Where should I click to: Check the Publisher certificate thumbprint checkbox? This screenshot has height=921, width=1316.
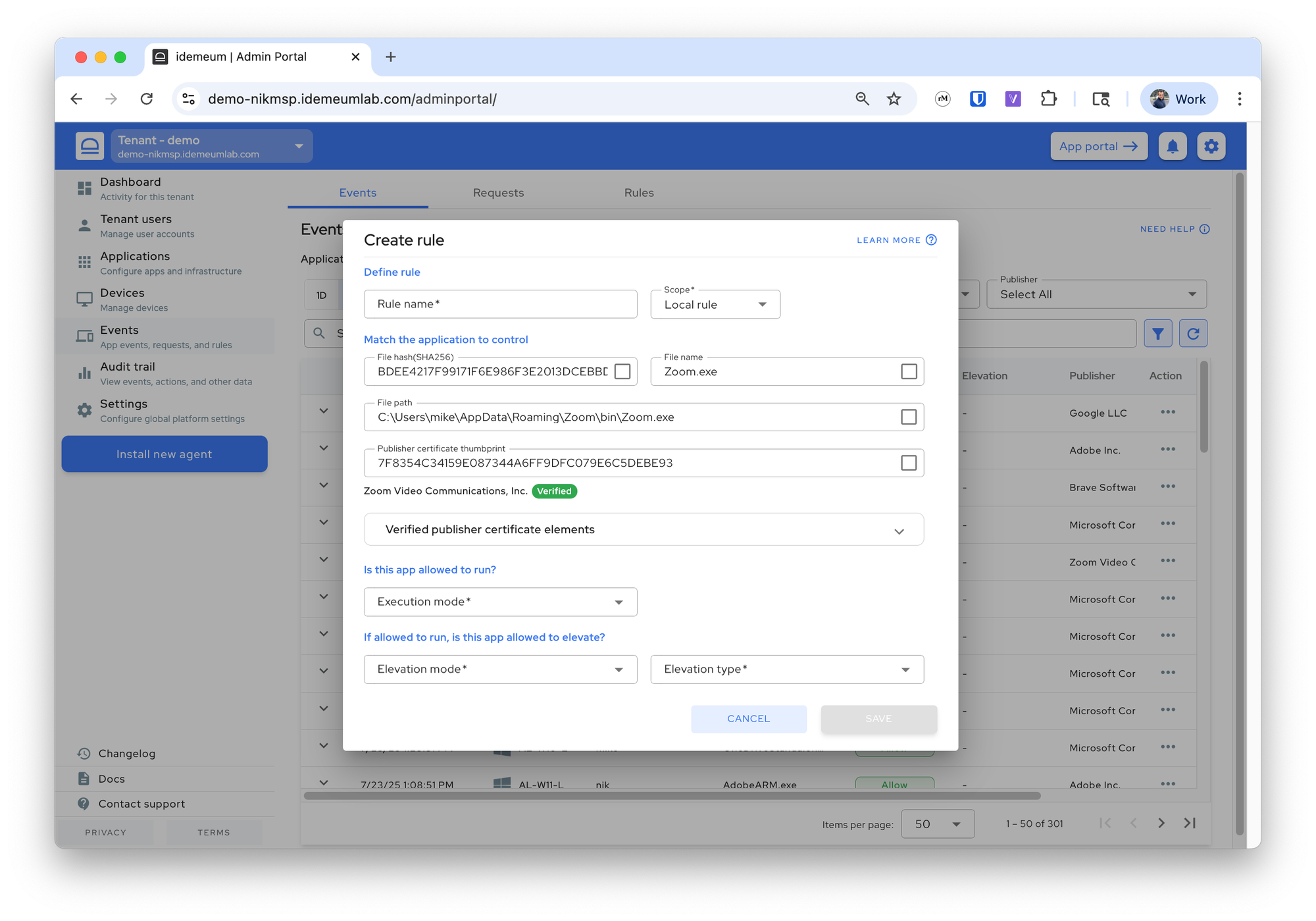909,463
